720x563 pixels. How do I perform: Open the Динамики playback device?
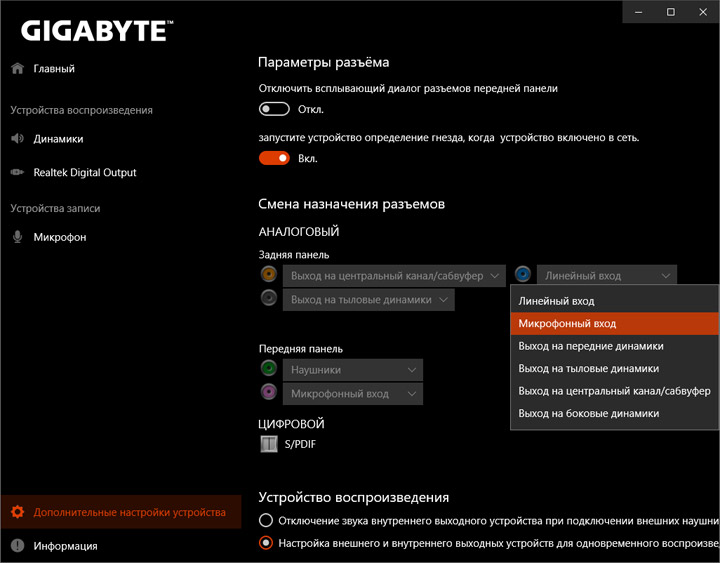[x=58, y=139]
